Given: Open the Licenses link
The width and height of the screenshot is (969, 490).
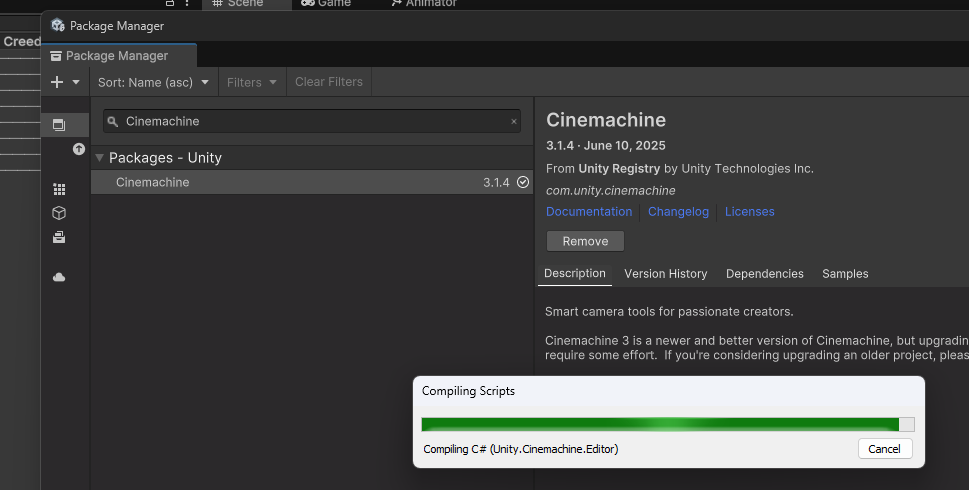Looking at the screenshot, I should click(x=749, y=211).
